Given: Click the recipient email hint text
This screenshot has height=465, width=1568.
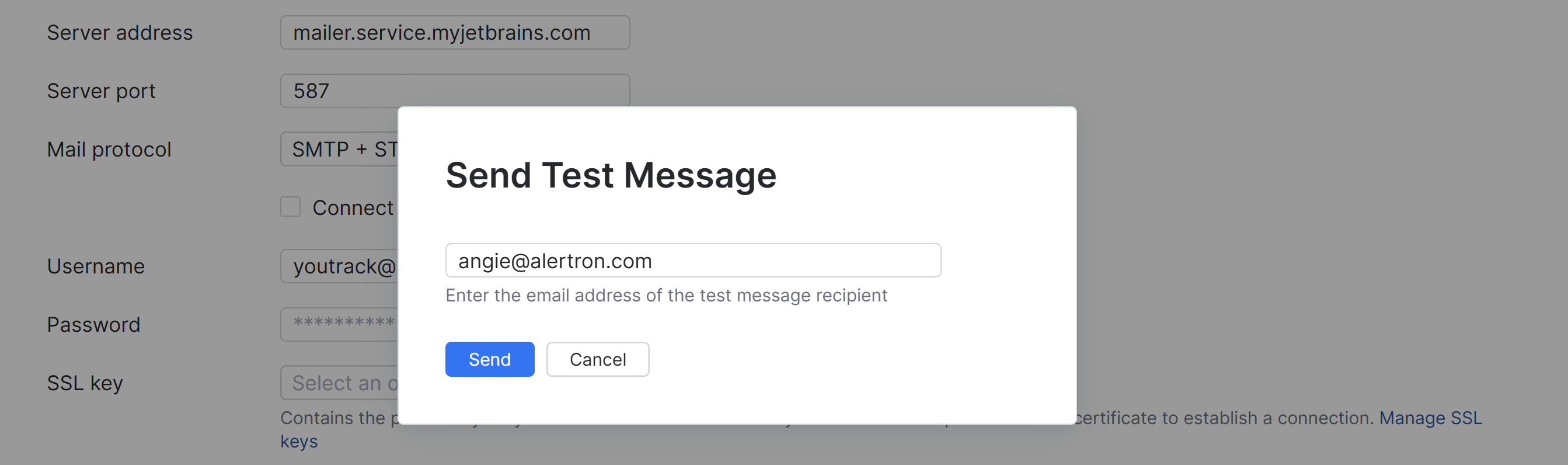Looking at the screenshot, I should 666,296.
